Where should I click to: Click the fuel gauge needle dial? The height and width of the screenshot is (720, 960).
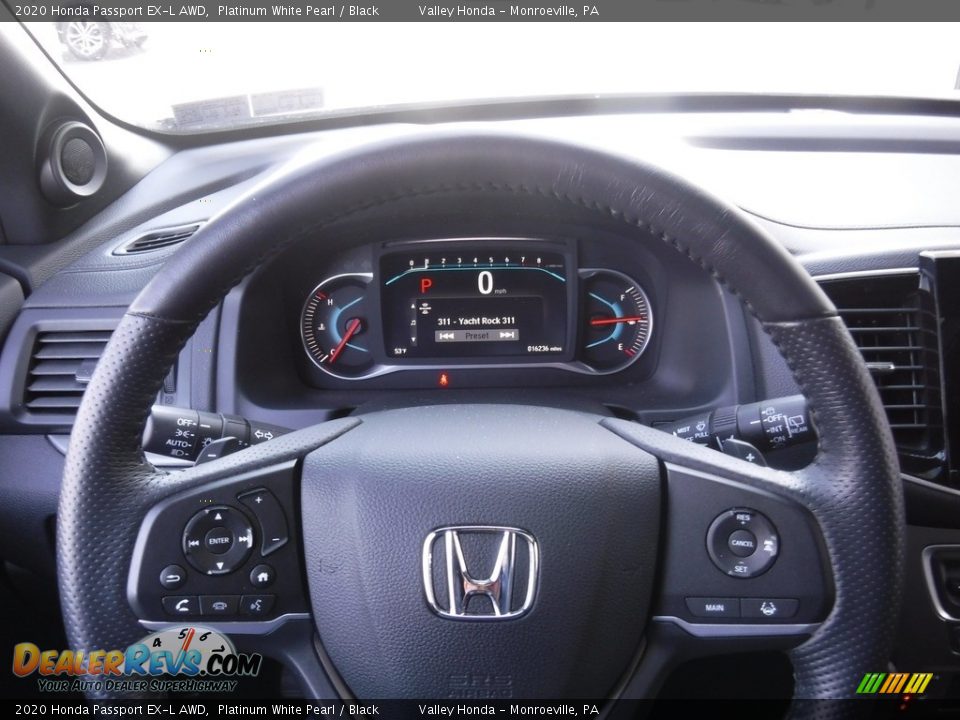616,321
